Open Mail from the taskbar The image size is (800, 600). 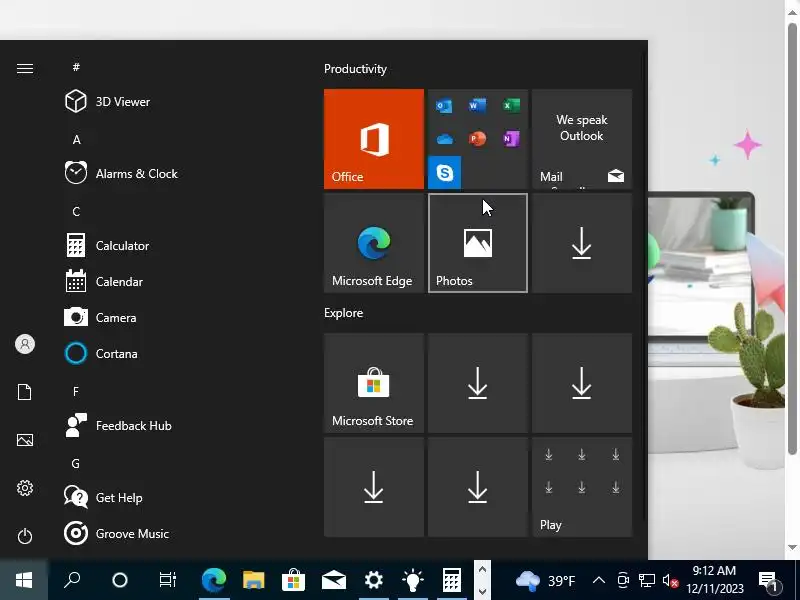334,580
